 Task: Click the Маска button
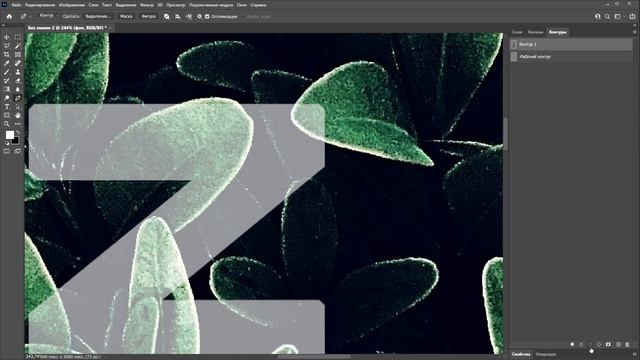click(x=126, y=16)
